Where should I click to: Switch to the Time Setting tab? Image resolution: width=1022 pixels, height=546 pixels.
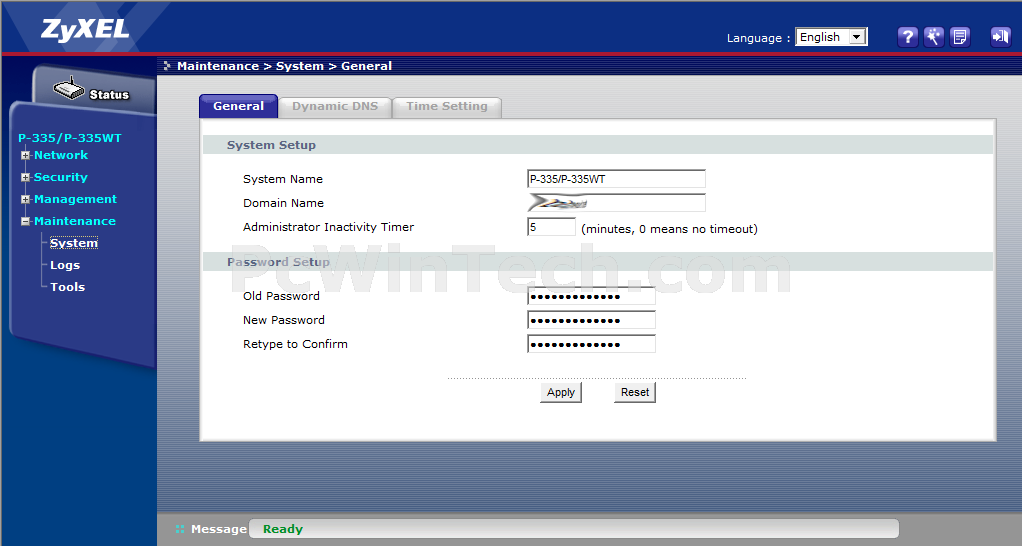click(446, 106)
